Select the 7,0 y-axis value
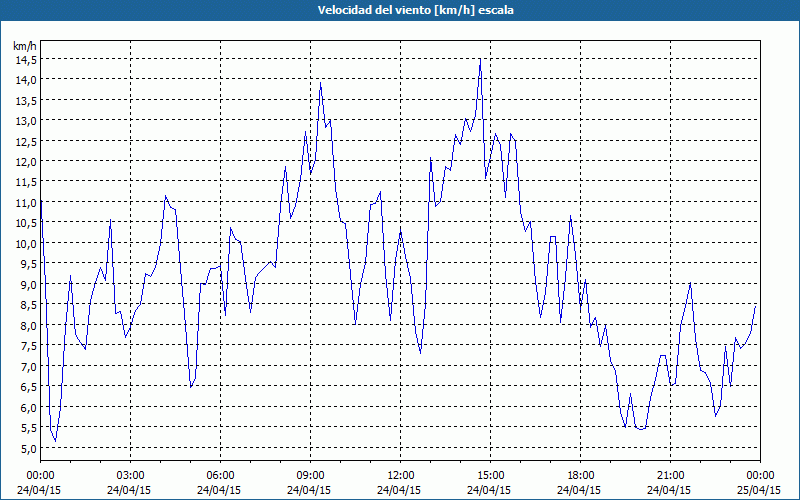The image size is (800, 500). pyautogui.click(x=28, y=366)
